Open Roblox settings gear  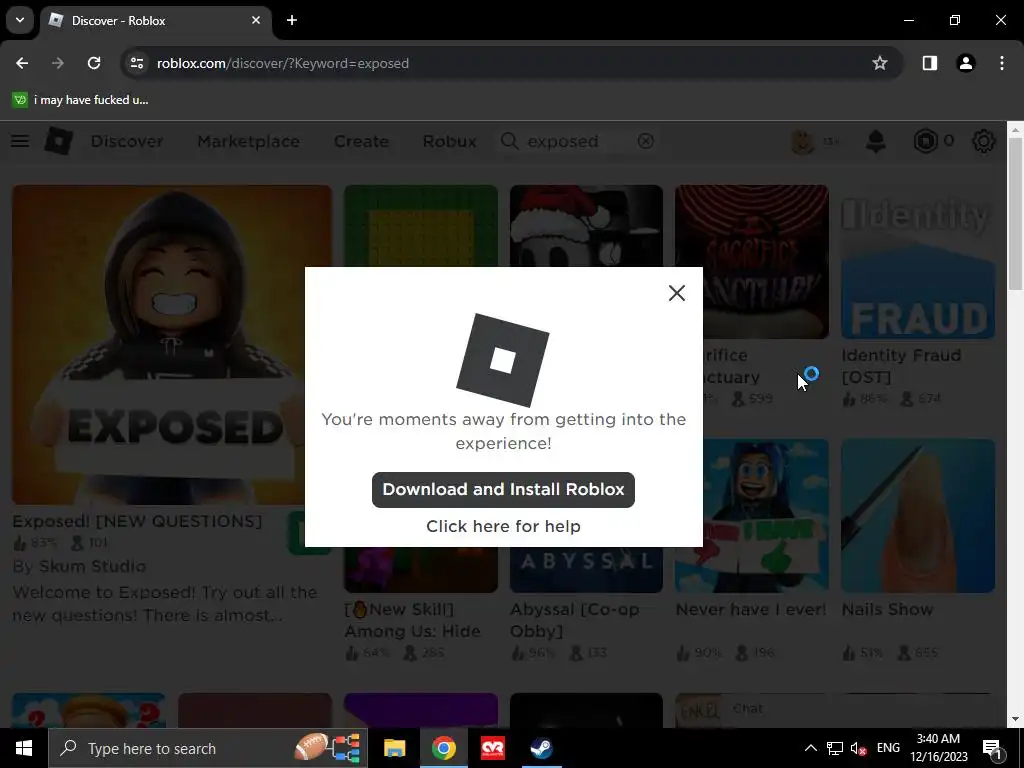[984, 141]
